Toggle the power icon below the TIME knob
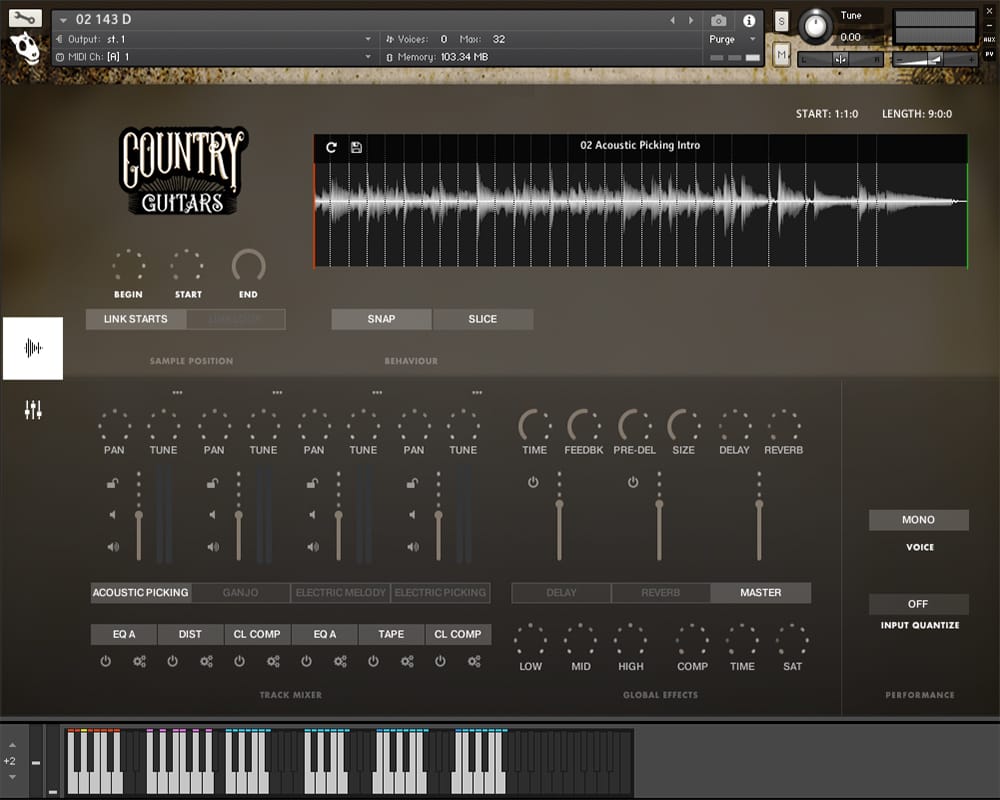The image size is (1000, 800). (533, 482)
